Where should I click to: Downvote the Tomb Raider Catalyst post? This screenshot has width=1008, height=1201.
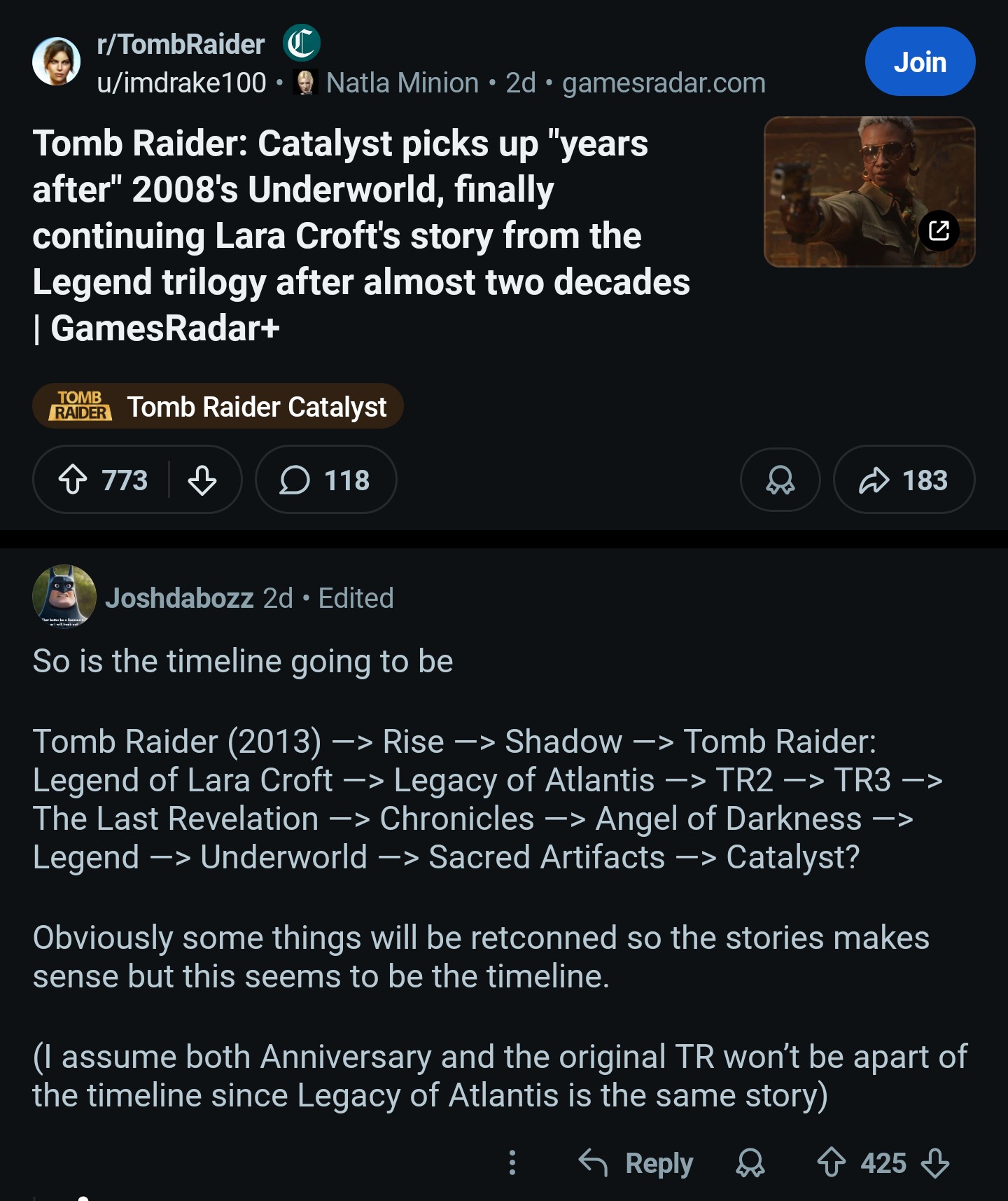coord(202,480)
